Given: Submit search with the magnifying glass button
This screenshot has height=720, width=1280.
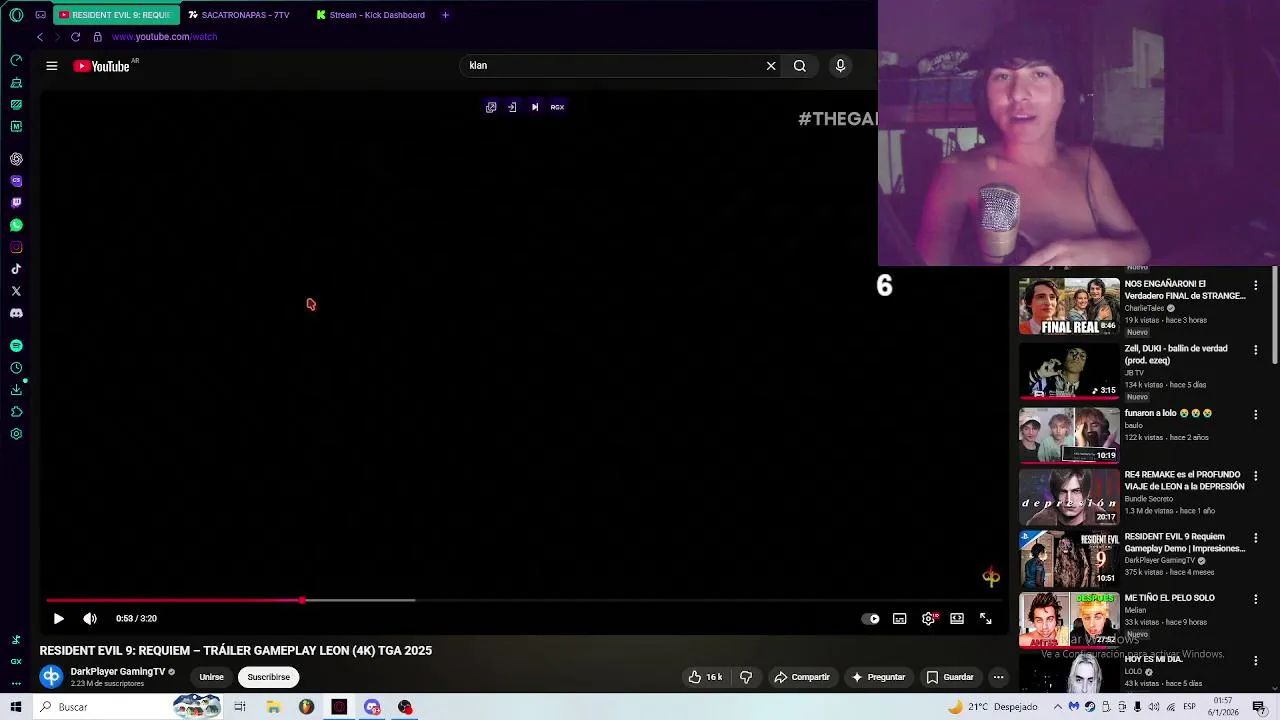Looking at the screenshot, I should click(800, 66).
